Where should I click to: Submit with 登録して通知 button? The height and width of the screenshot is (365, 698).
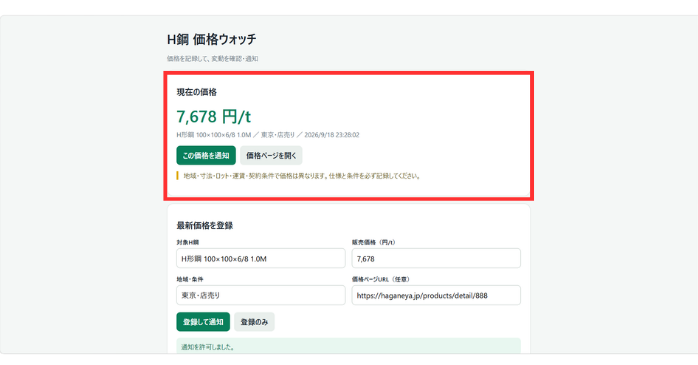tap(203, 322)
